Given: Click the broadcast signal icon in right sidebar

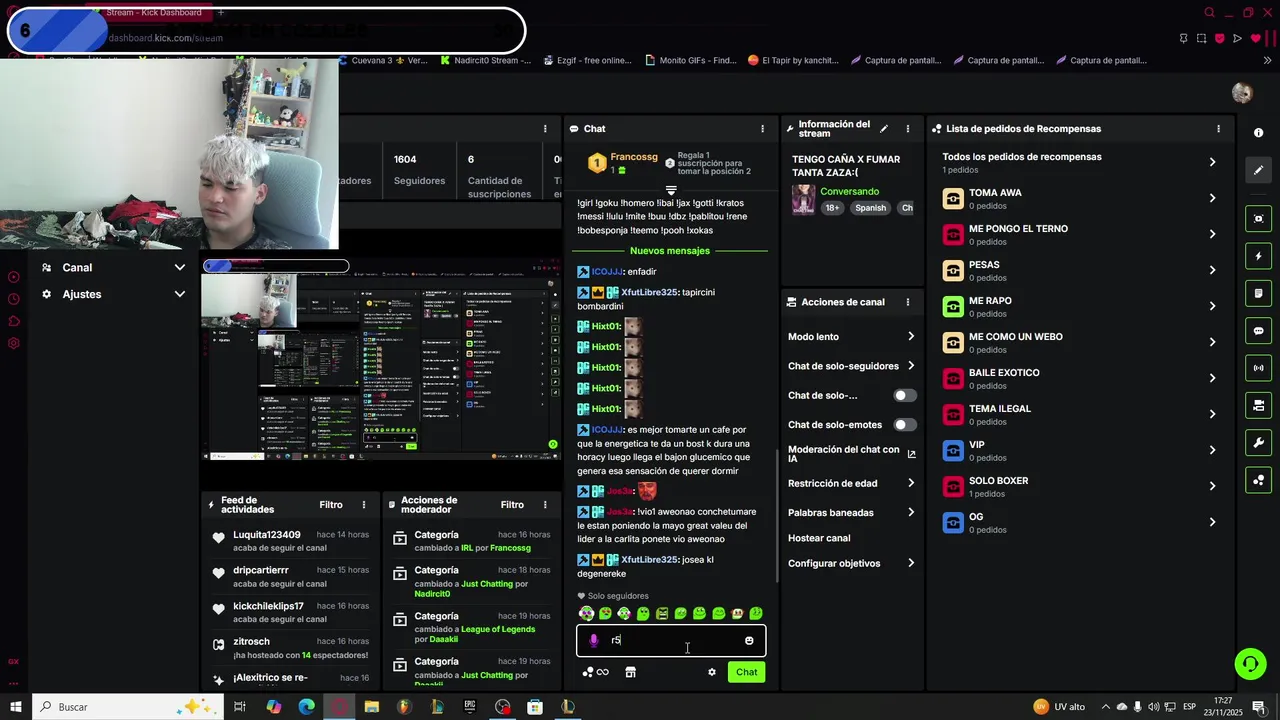Looking at the screenshot, I should (x=1258, y=368).
